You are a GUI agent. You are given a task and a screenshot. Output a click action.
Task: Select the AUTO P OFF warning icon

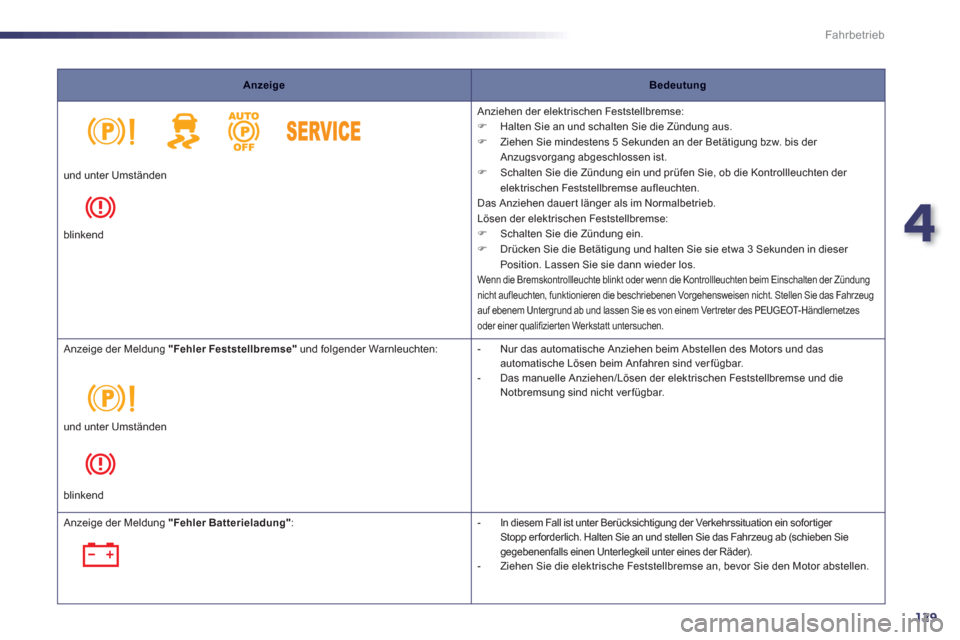coord(244,131)
